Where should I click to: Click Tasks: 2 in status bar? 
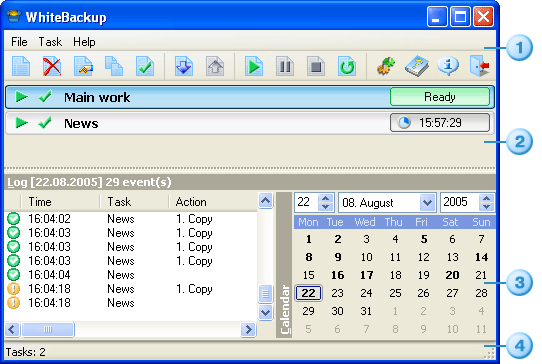point(26,352)
